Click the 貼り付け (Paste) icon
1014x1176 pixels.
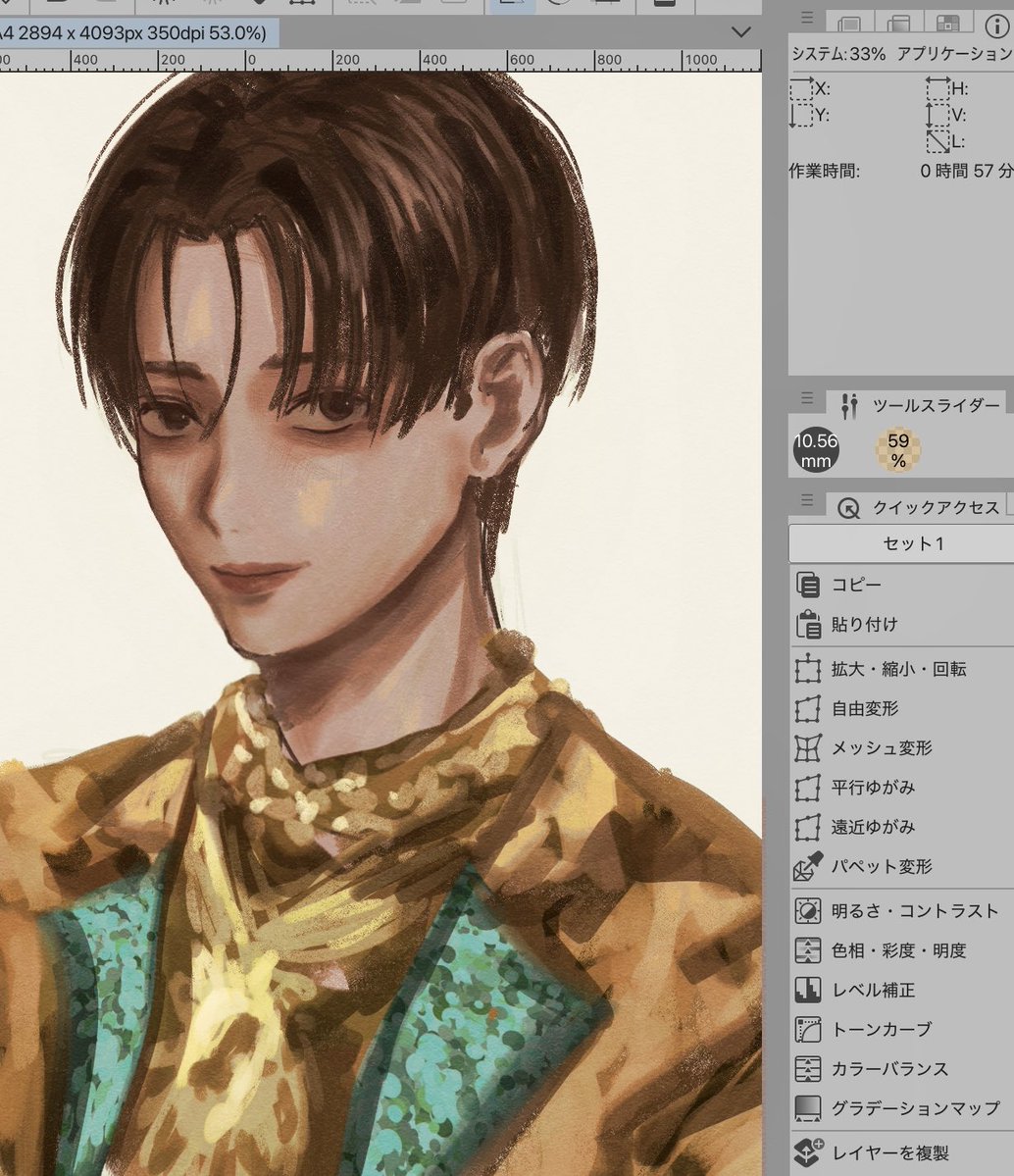(x=808, y=624)
